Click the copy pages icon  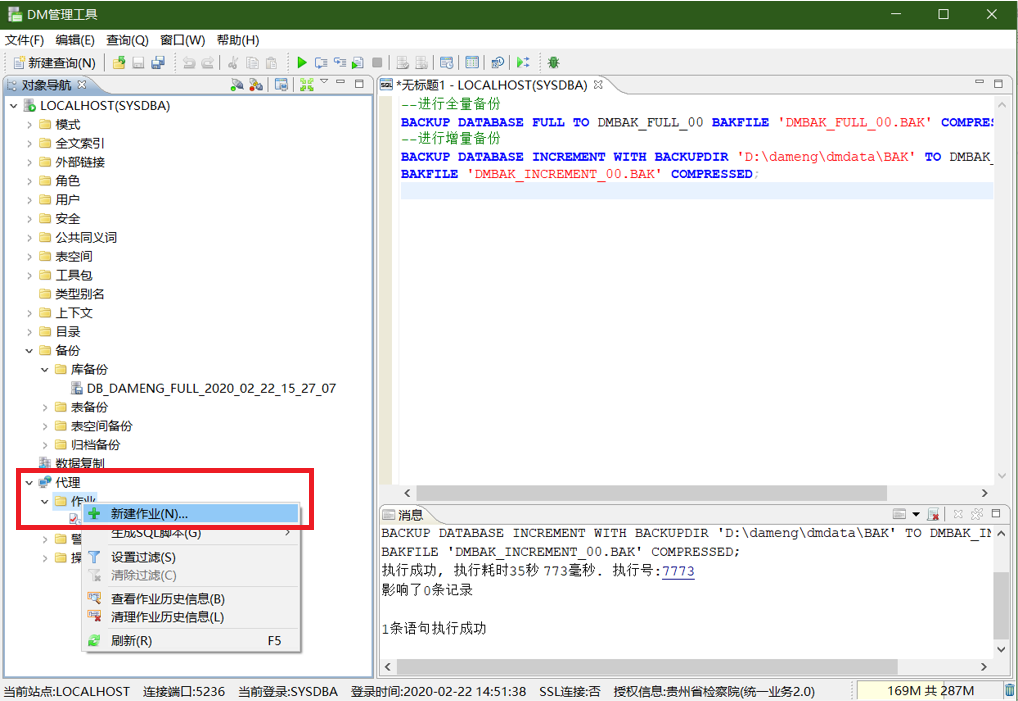(x=253, y=62)
